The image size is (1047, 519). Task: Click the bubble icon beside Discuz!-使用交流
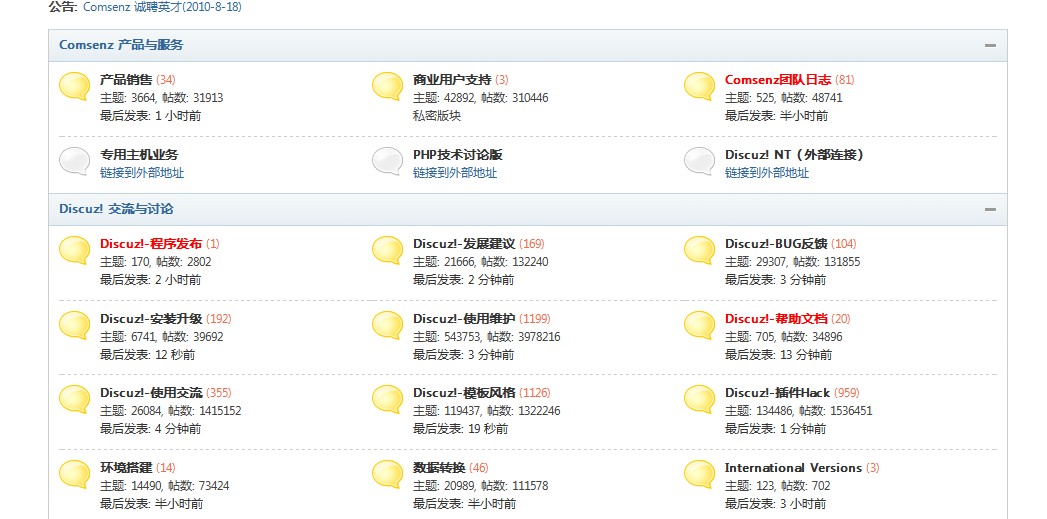click(x=74, y=399)
